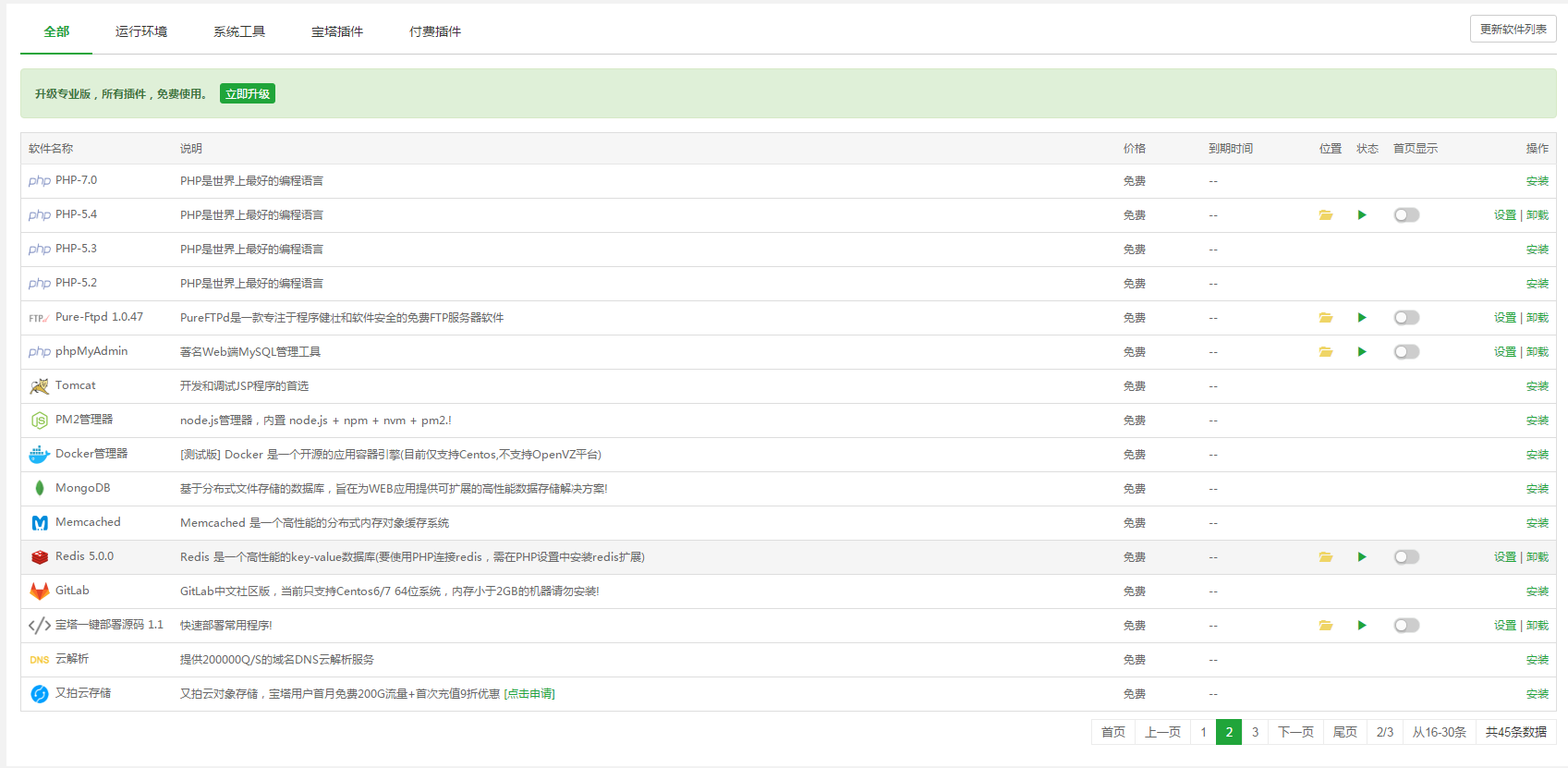The width and height of the screenshot is (1568, 768).
Task: Click the PHP-5.2 software name
Action: pyautogui.click(x=76, y=283)
